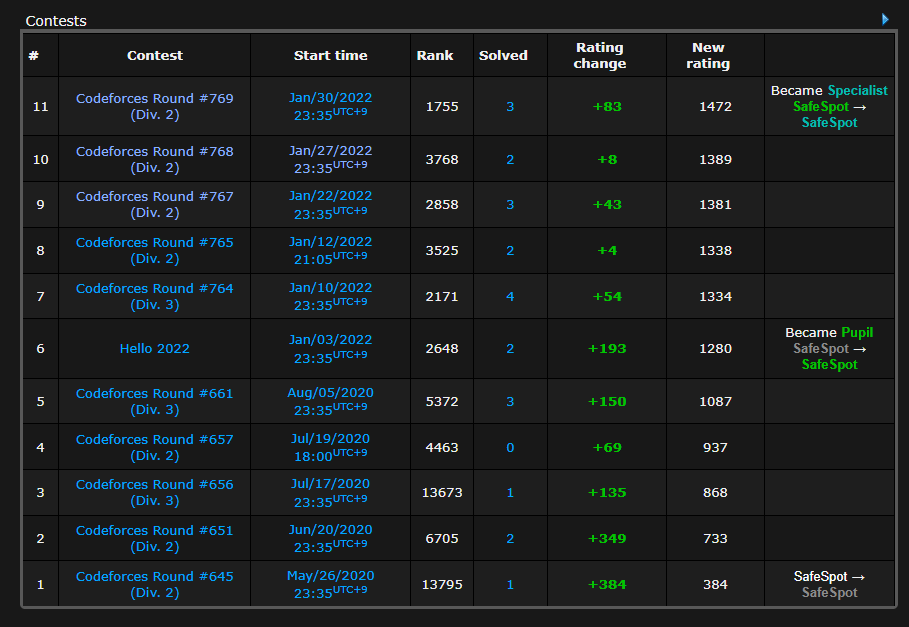Screen dimensions: 909x627
Task: Click the rank value 1755
Action: [x=442, y=107]
